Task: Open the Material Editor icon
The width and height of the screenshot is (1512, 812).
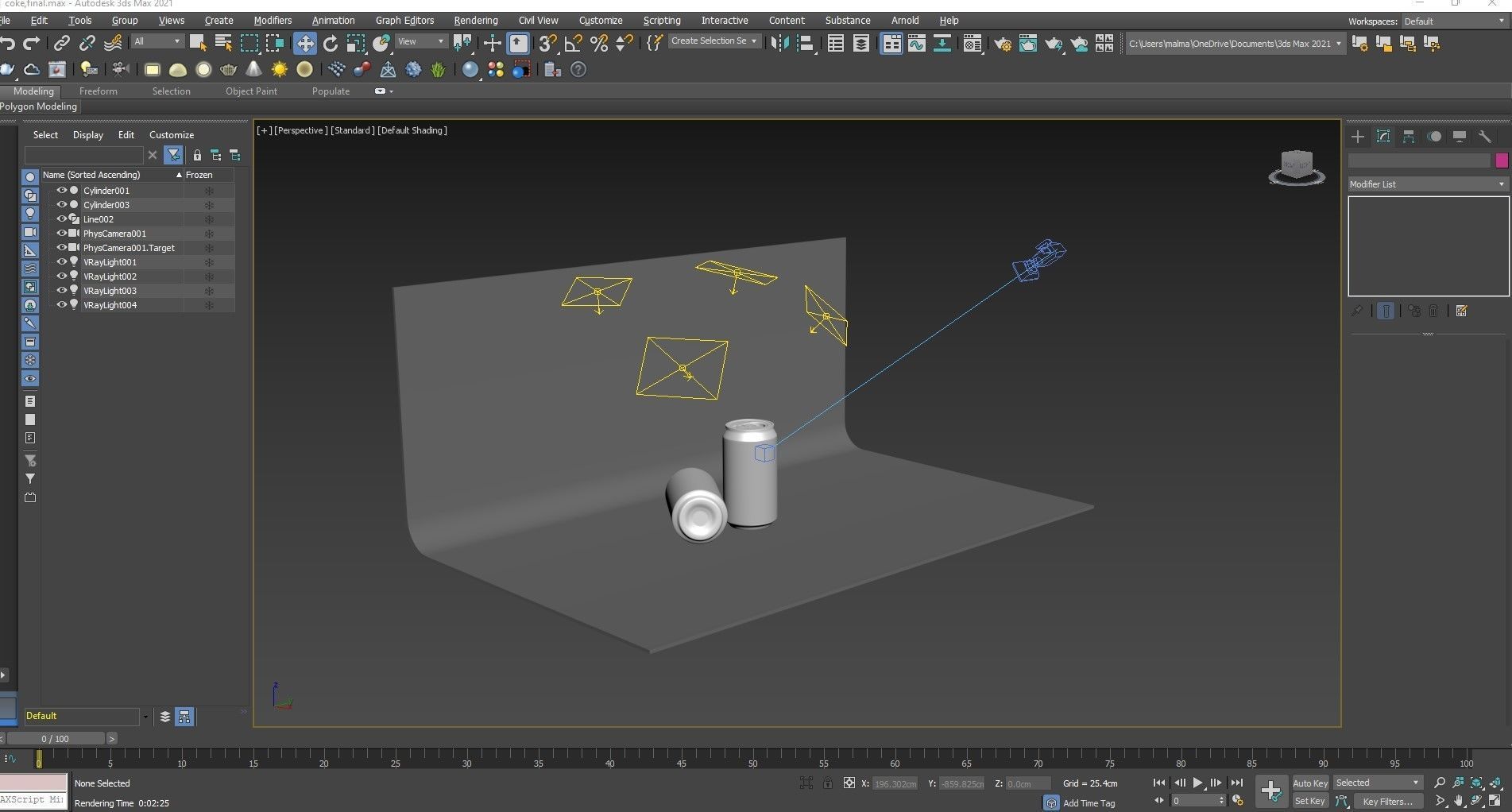Action: 973,43
